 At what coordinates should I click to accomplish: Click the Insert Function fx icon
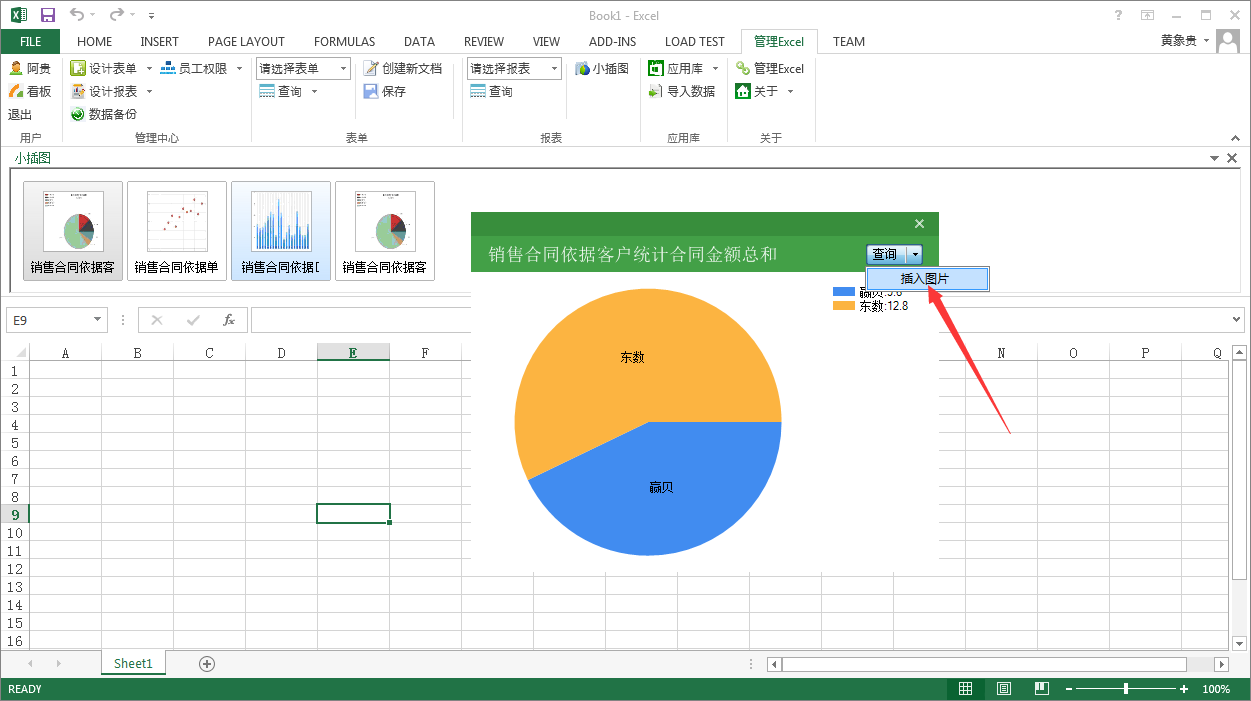pyautogui.click(x=229, y=320)
